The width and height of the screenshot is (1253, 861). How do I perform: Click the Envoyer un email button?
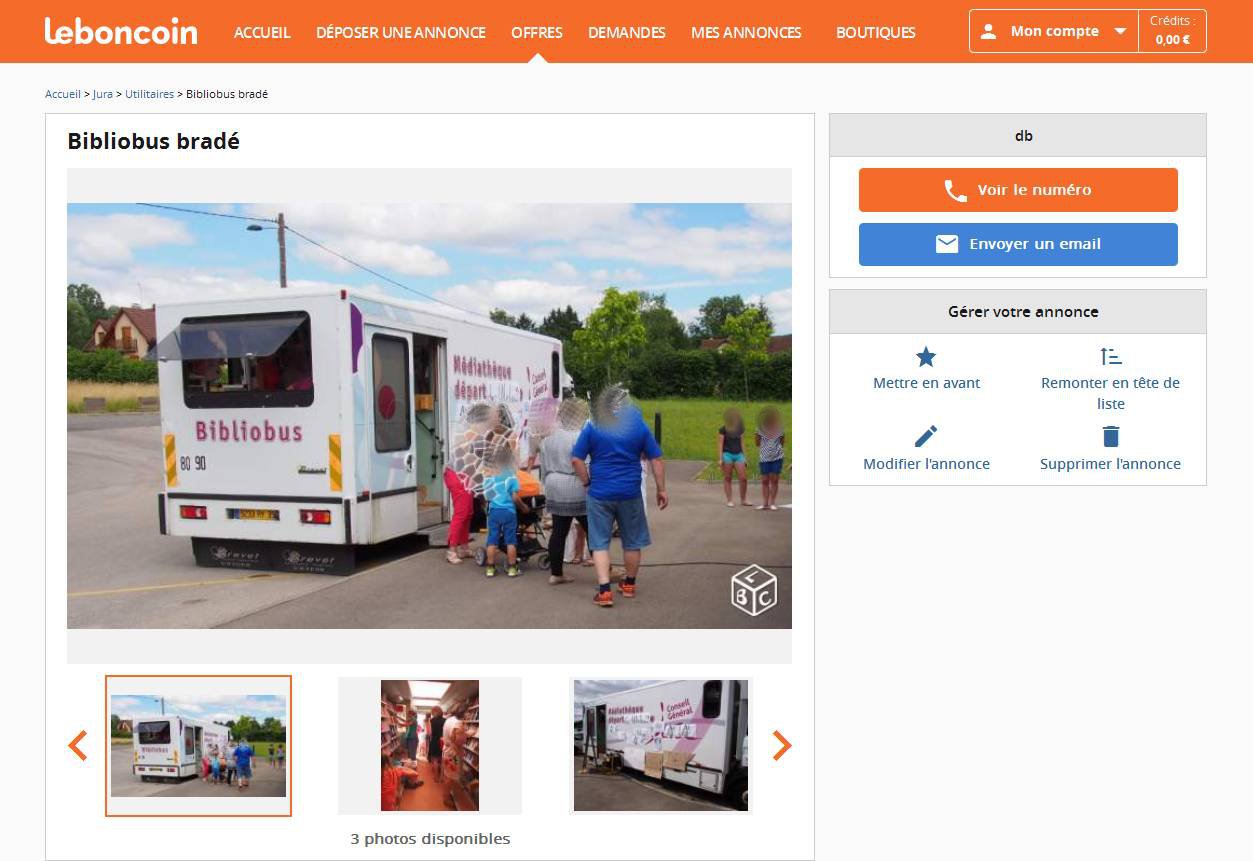[x=1018, y=244]
